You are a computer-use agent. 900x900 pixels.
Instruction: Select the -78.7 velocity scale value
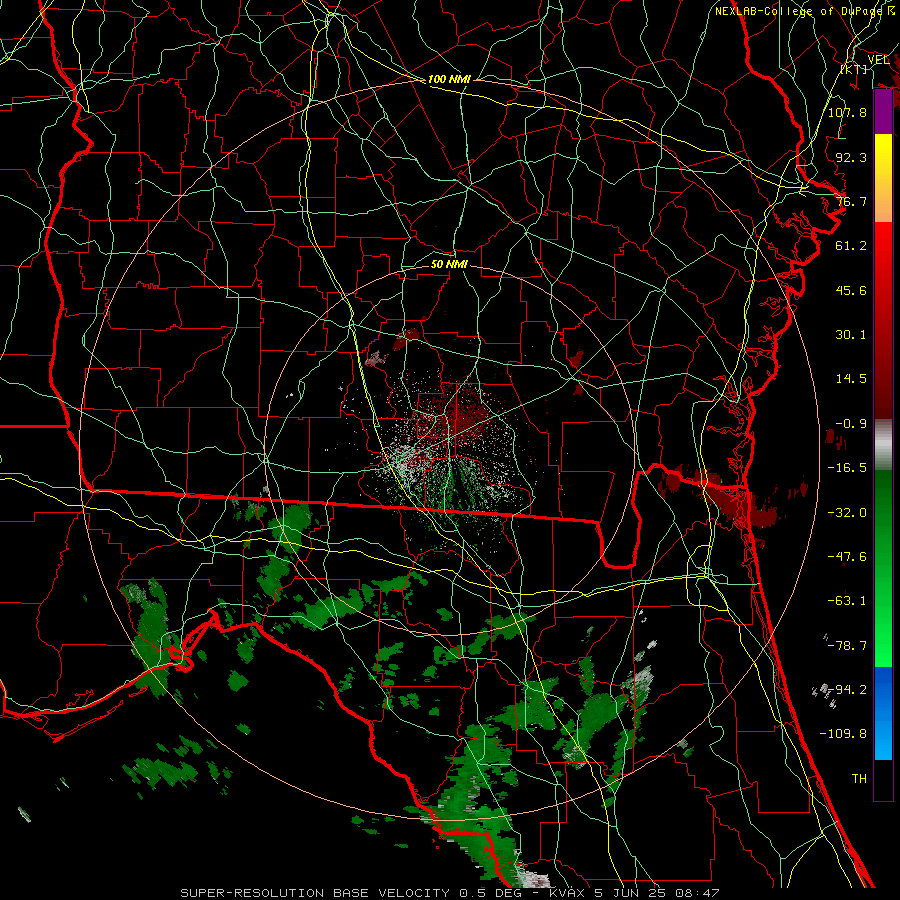(x=847, y=646)
